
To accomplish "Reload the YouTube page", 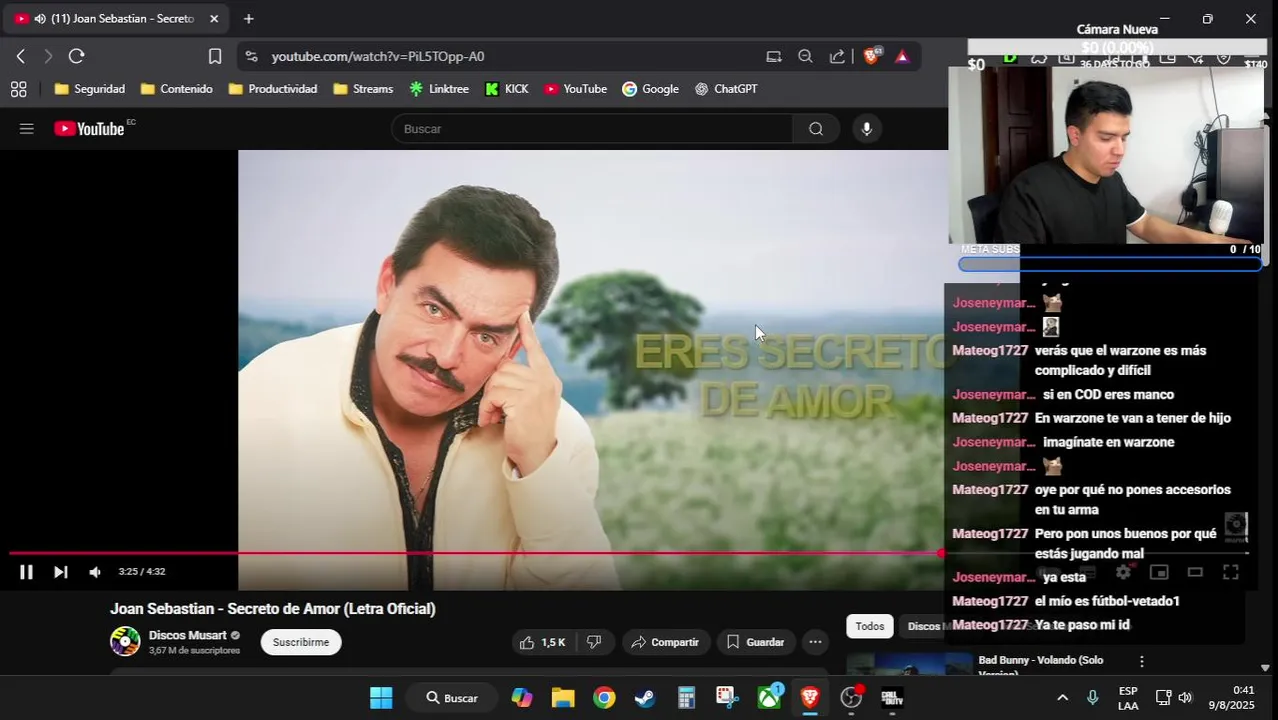I will click(76, 56).
